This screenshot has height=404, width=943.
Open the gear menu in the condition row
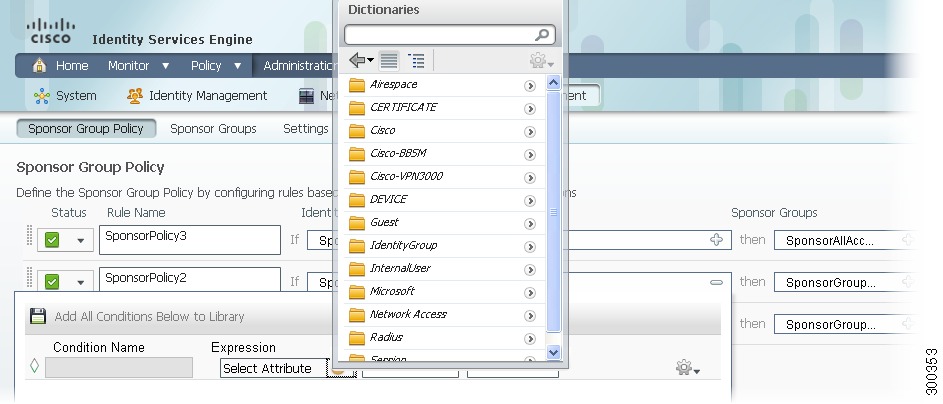(x=688, y=368)
